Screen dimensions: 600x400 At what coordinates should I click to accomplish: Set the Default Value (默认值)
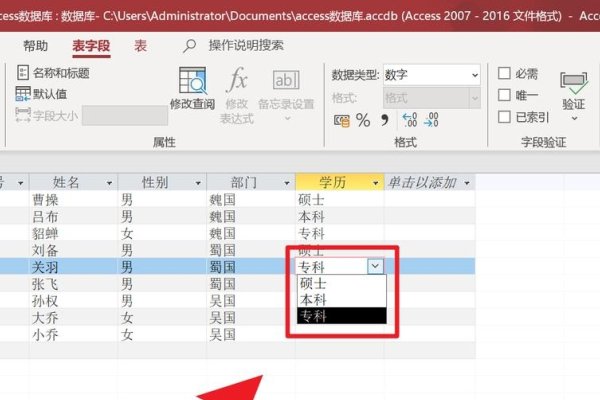coord(41,93)
